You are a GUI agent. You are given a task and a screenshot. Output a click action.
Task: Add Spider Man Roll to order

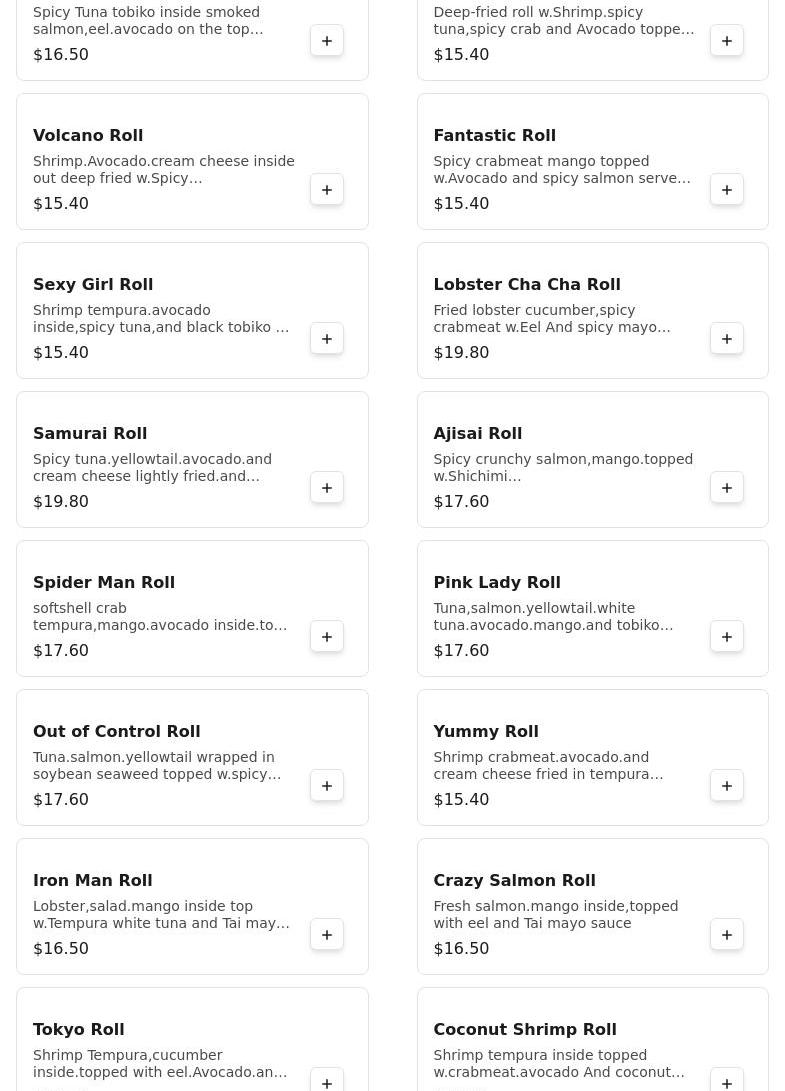pos(327,637)
